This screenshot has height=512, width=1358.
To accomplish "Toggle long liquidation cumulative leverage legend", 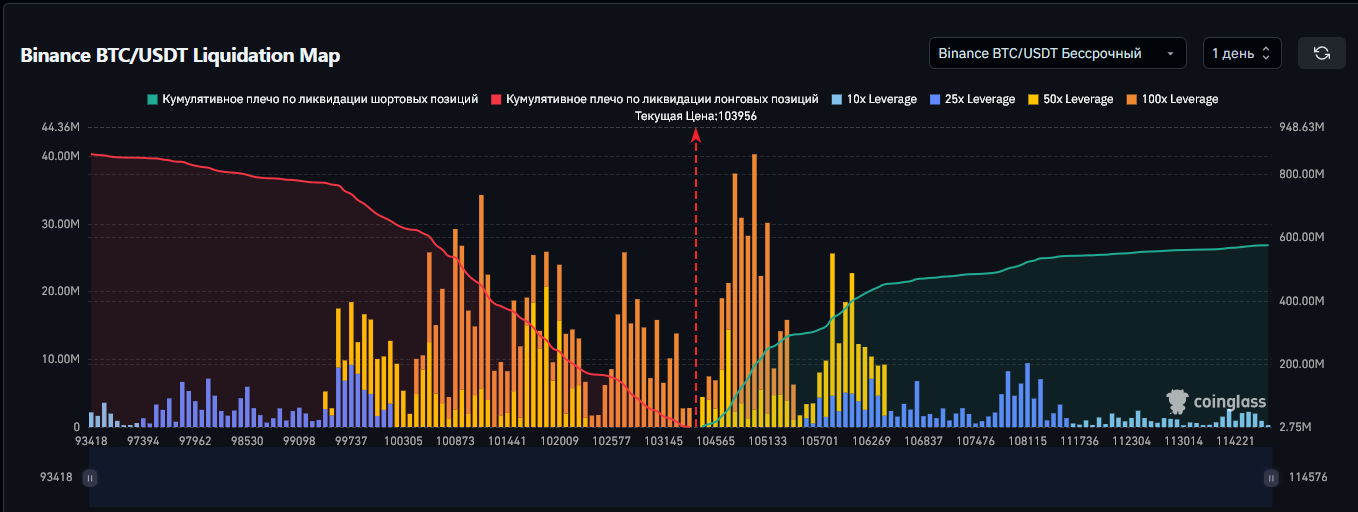I will [655, 99].
